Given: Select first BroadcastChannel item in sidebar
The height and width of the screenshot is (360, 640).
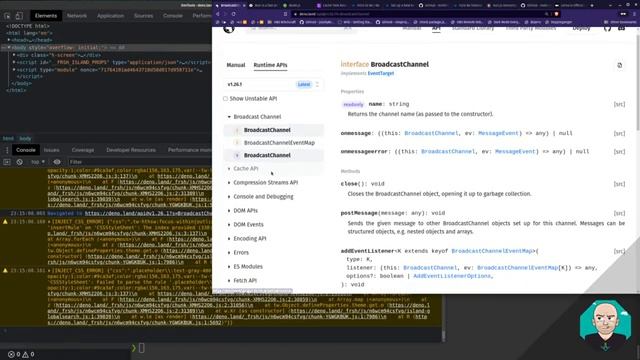Looking at the screenshot, I should pos(267,130).
